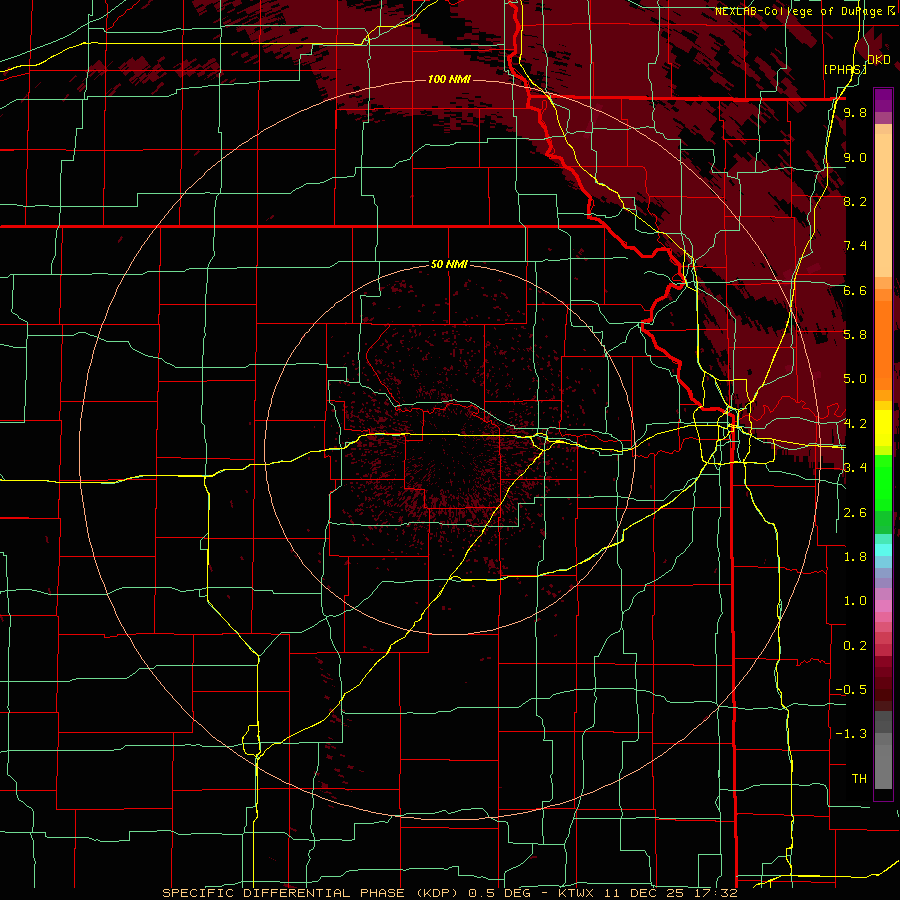The width and height of the screenshot is (900, 900).
Task: Click the 9.0 value on the color scale
Action: pyautogui.click(x=855, y=158)
